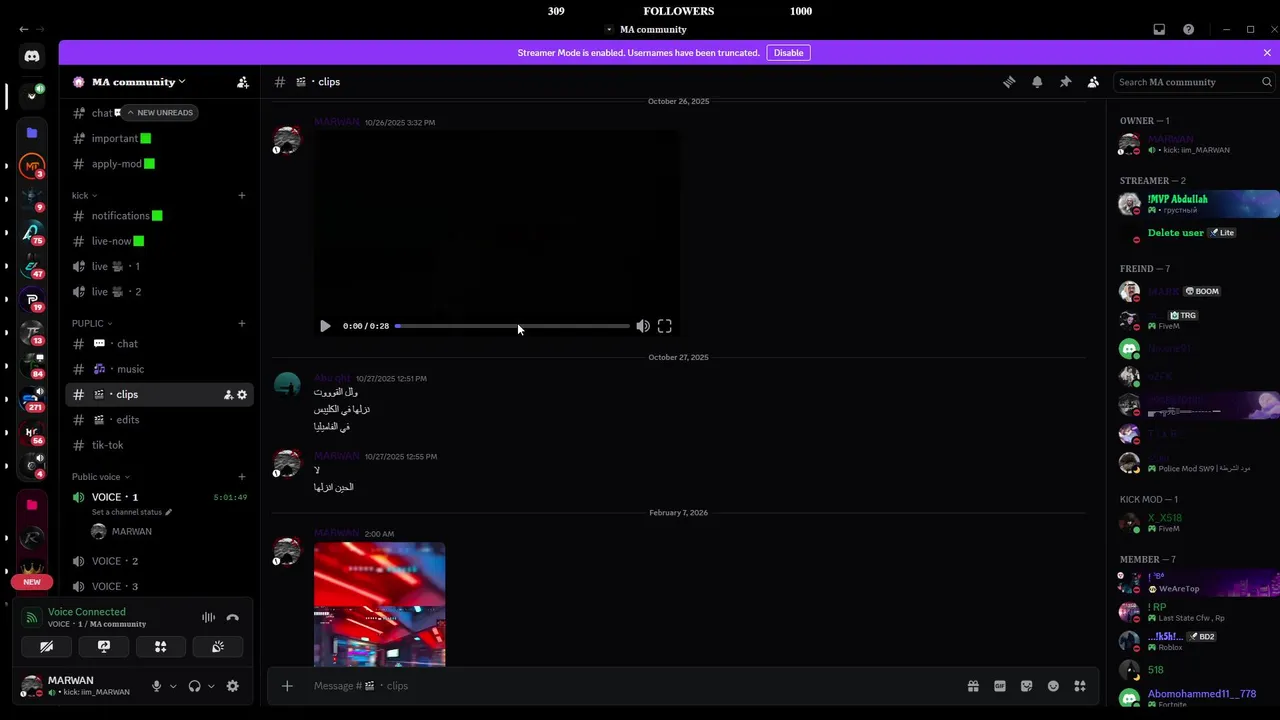Create channel in PUPLIC category
Image resolution: width=1280 pixels, height=720 pixels.
(x=242, y=324)
